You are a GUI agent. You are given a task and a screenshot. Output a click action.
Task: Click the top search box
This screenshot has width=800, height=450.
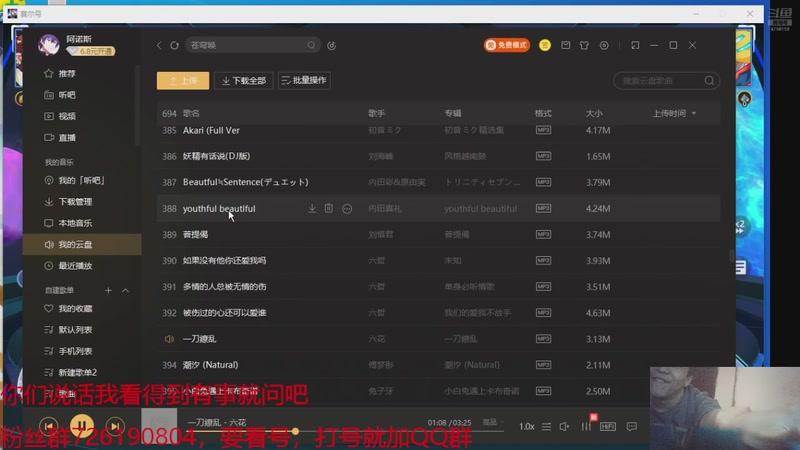pos(253,45)
